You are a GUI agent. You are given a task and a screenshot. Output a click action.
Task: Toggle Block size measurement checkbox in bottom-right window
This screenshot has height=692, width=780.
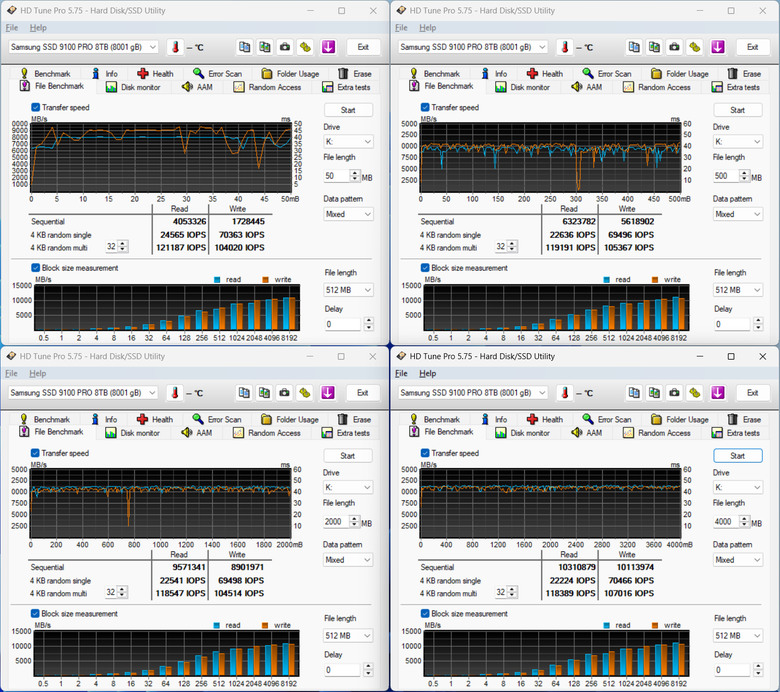click(x=425, y=613)
